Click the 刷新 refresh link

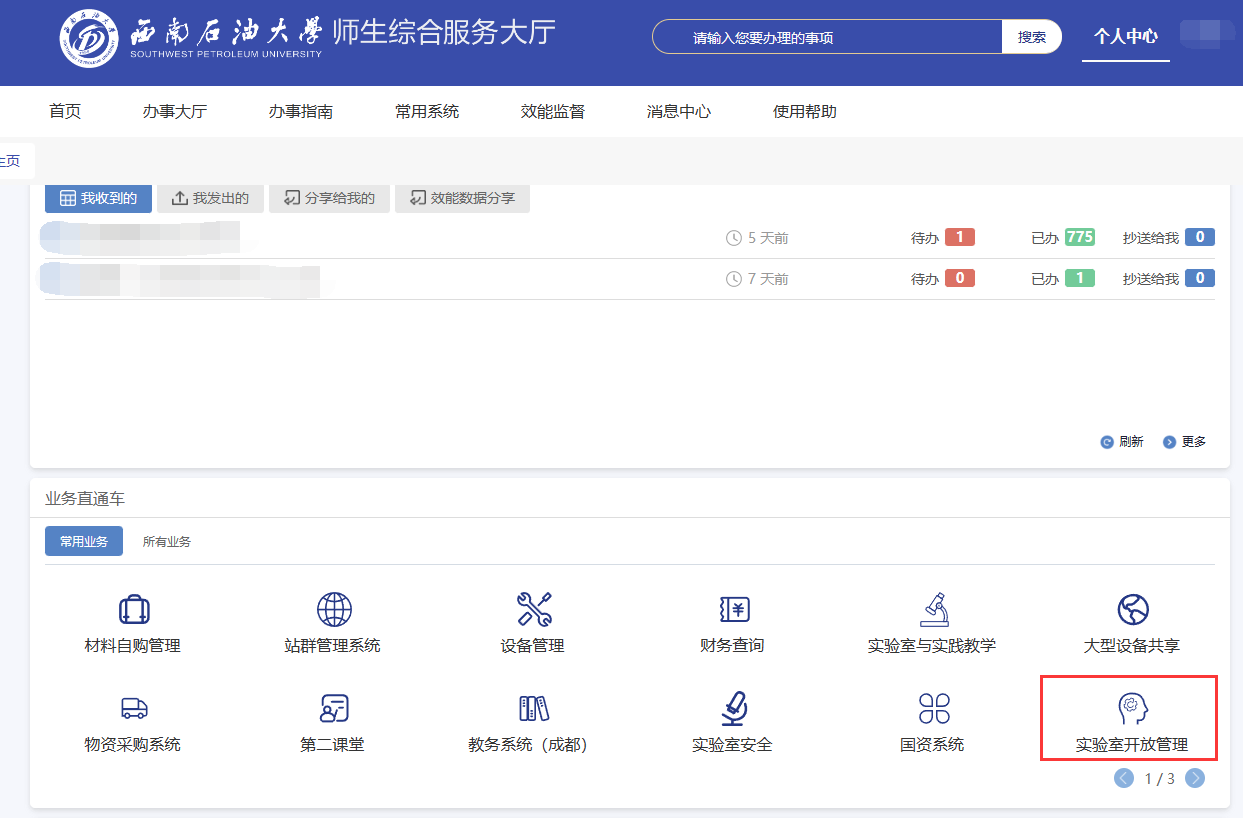(x=1122, y=442)
